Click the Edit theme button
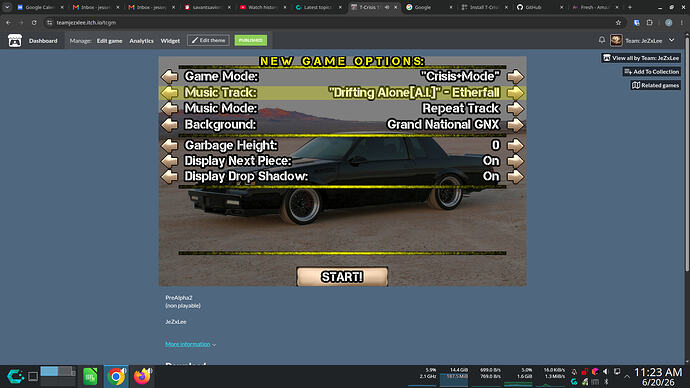690x388 pixels. tap(208, 40)
